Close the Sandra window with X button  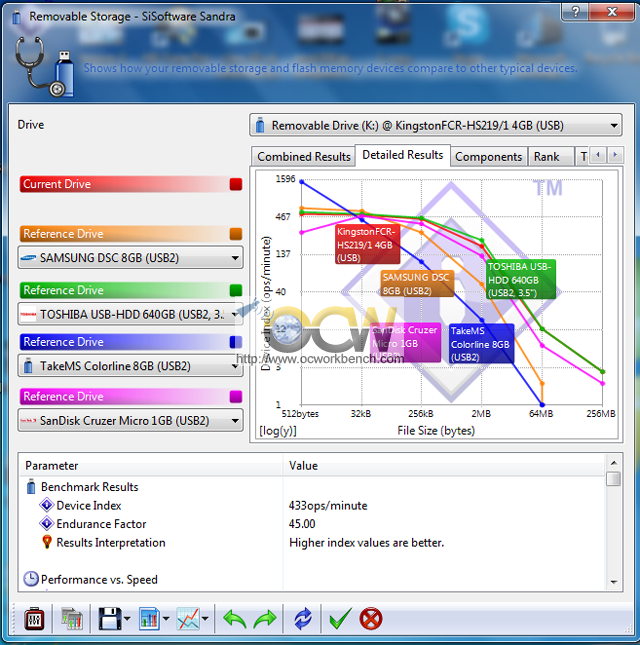pos(611,12)
